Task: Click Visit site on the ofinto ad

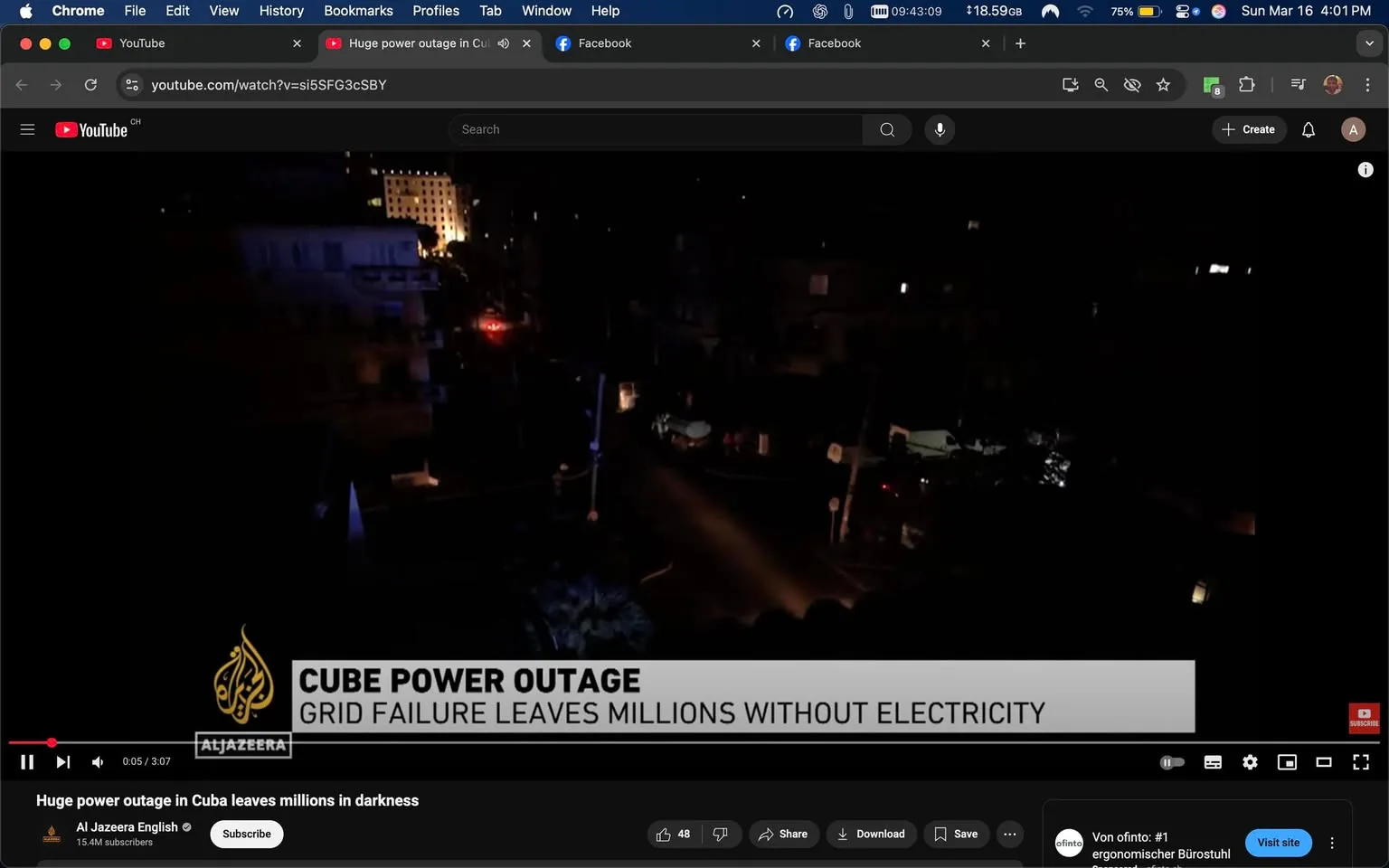Action: click(1278, 842)
